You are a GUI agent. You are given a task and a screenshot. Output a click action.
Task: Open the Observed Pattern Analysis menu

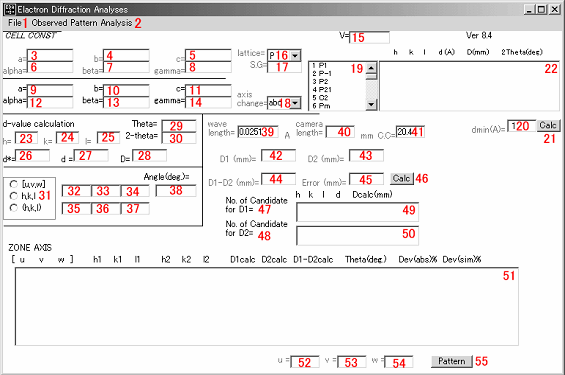pyautogui.click(x=82, y=23)
